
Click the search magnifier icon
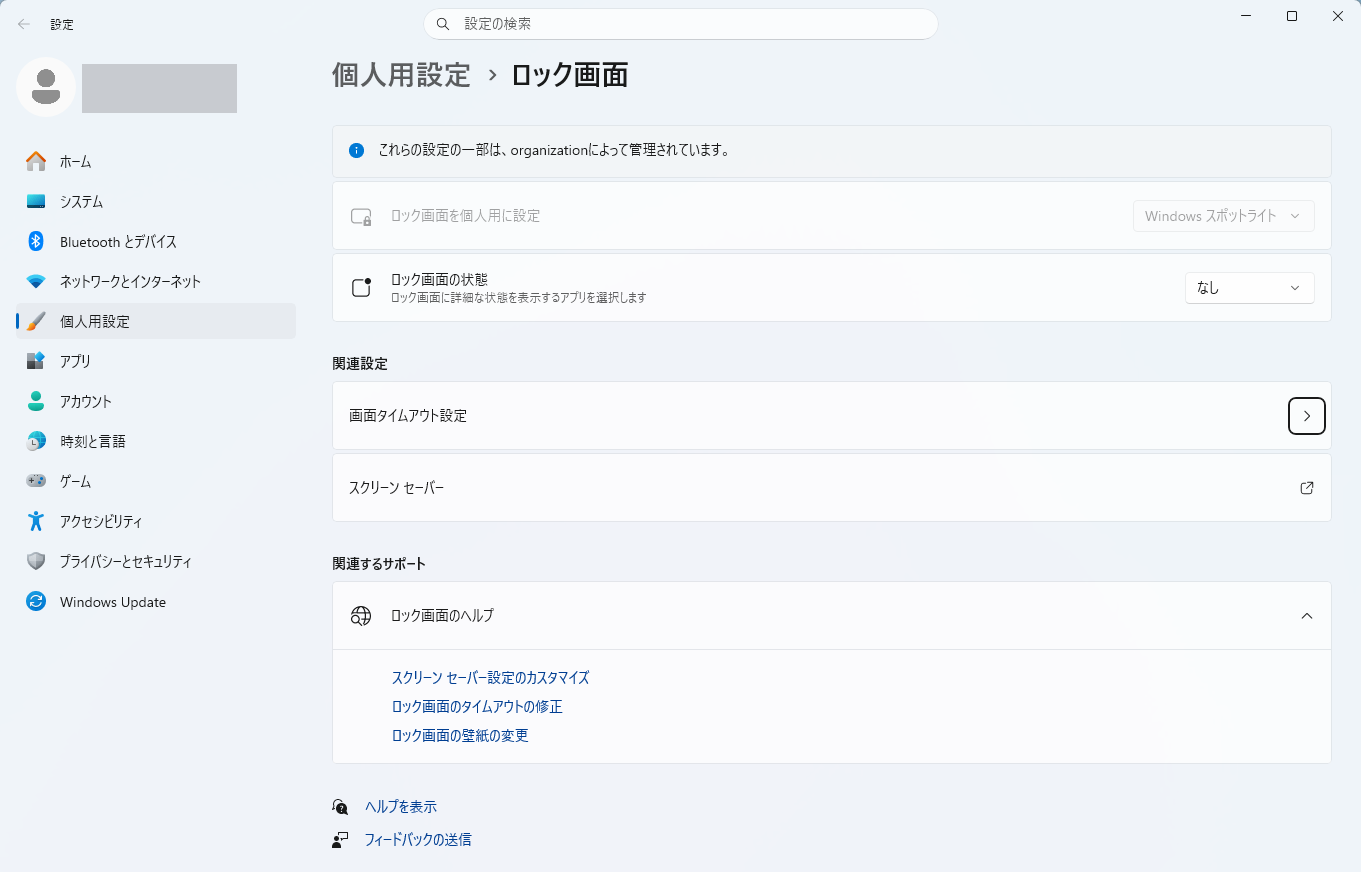click(443, 23)
